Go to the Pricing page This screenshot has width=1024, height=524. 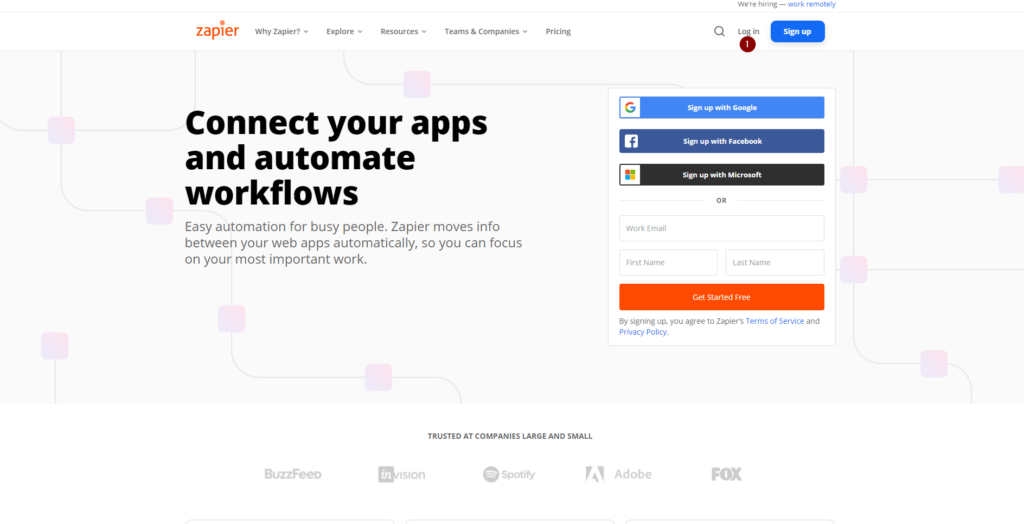(558, 31)
